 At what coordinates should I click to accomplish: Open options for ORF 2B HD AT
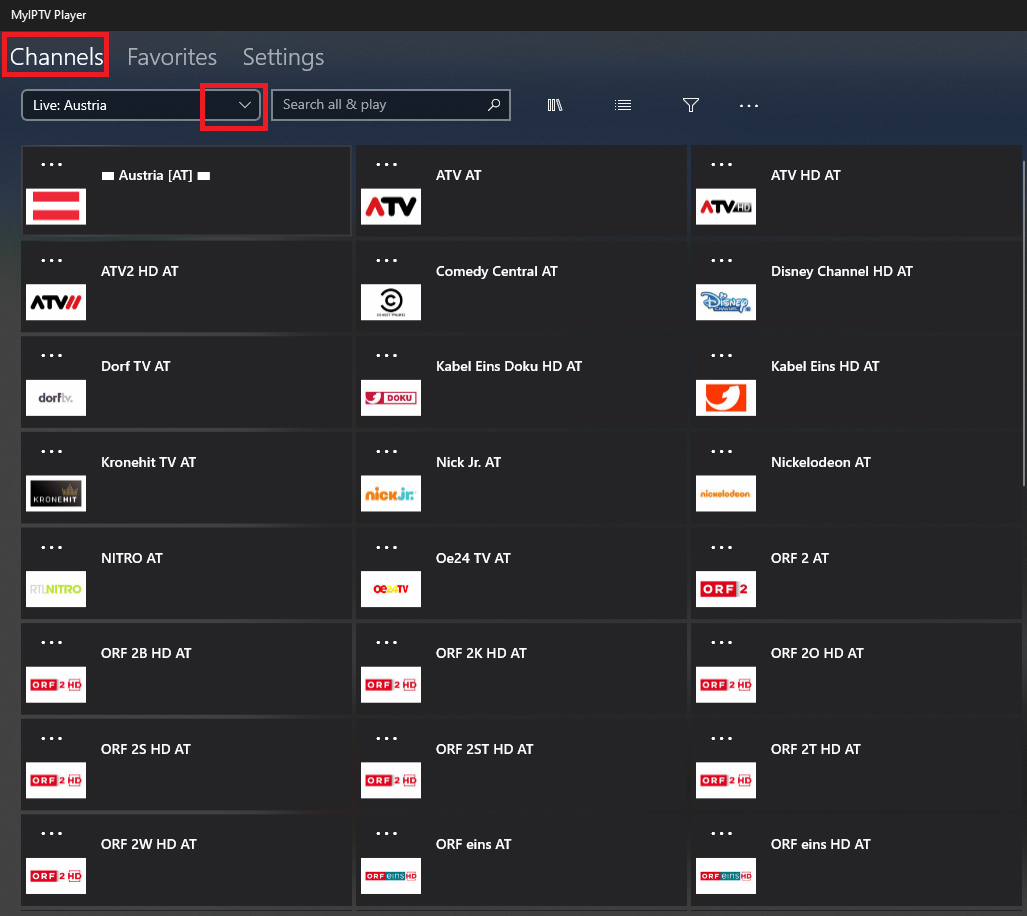52,642
